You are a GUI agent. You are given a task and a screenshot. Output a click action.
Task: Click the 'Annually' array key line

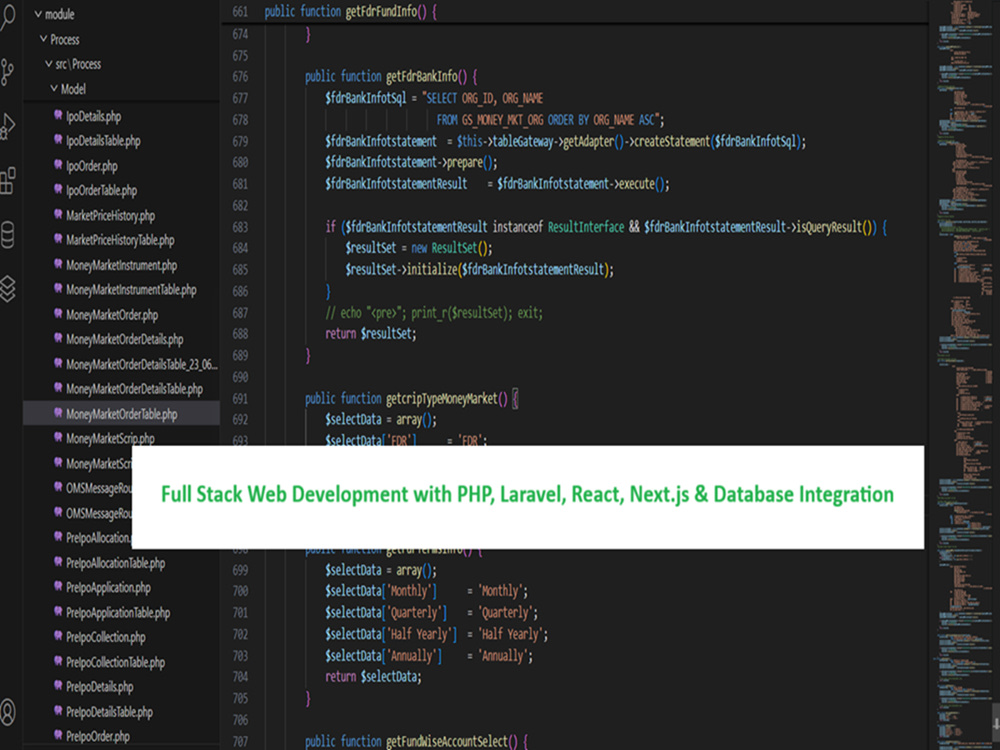coord(429,656)
